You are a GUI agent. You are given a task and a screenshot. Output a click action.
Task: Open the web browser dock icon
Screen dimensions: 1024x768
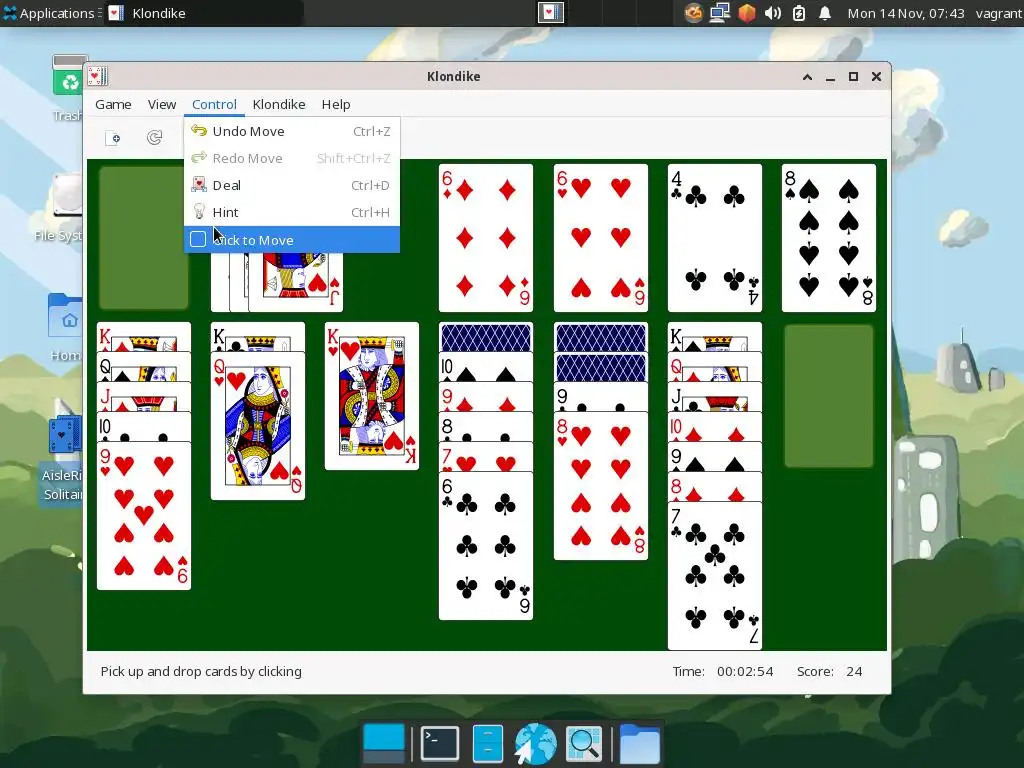[x=535, y=744]
